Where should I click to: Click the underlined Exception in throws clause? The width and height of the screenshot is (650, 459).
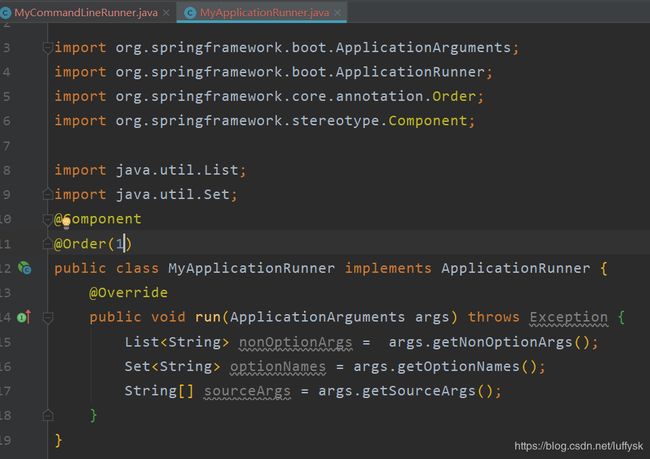point(569,318)
